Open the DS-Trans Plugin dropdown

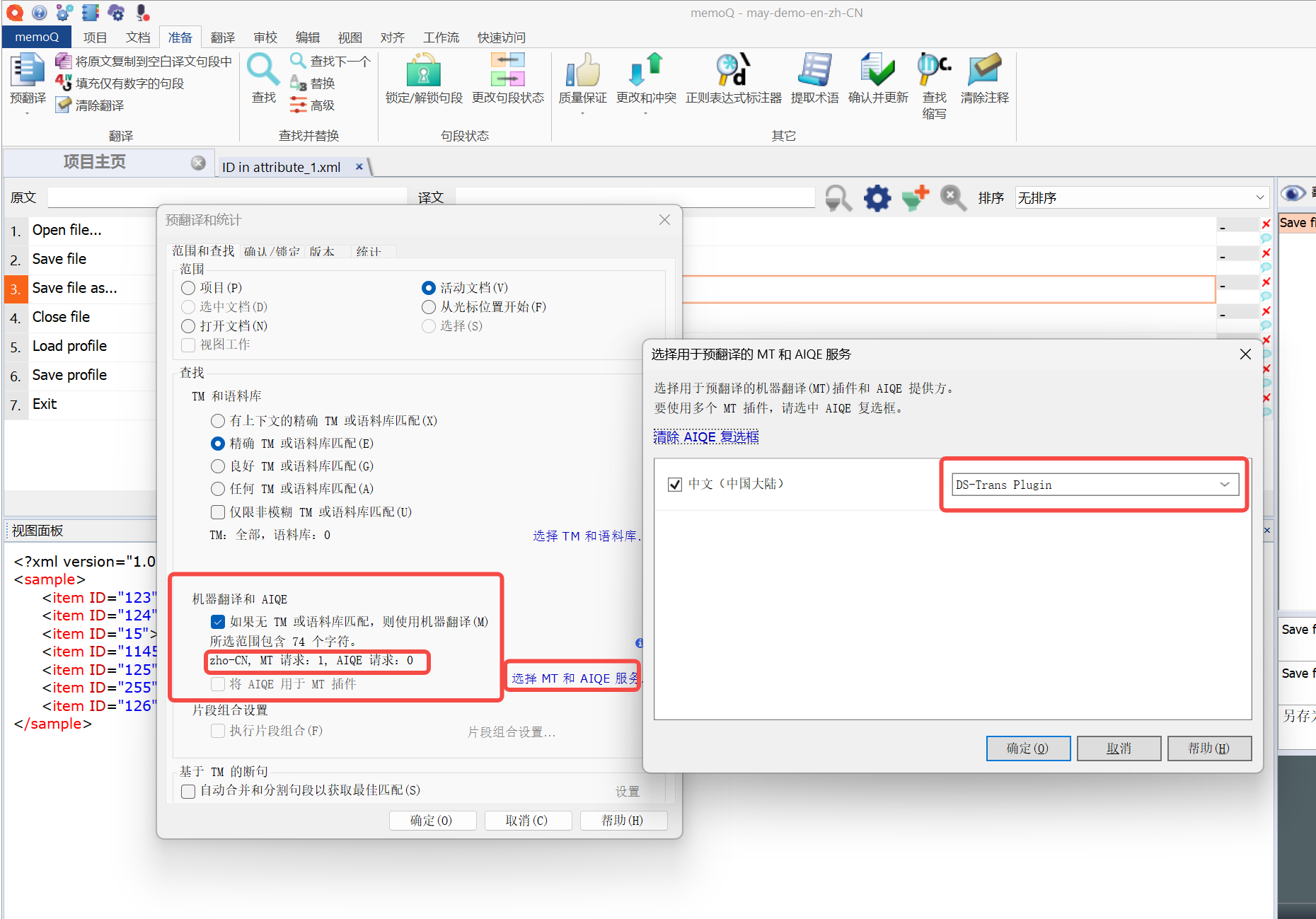click(1095, 485)
